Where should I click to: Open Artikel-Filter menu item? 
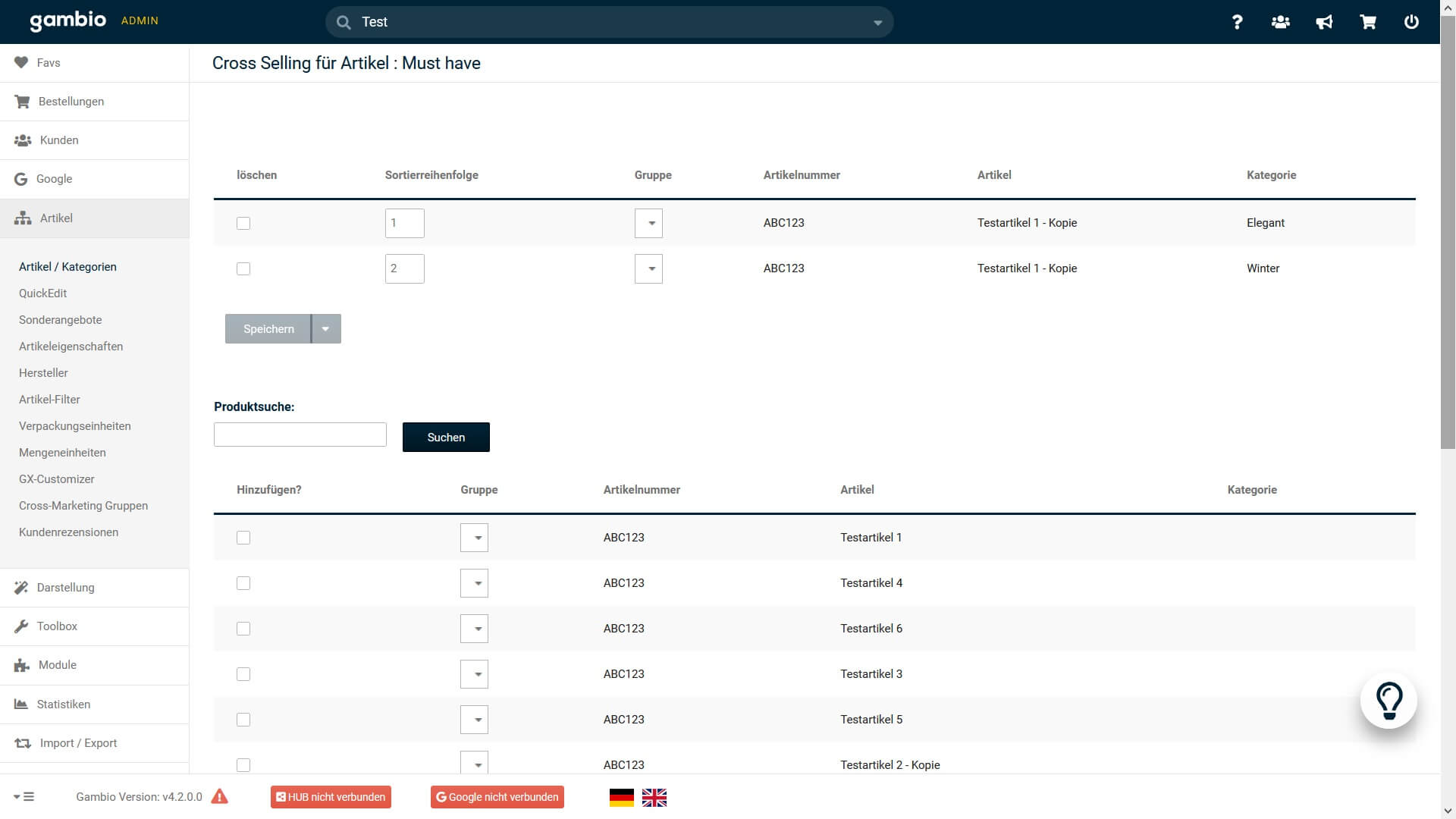pos(49,400)
